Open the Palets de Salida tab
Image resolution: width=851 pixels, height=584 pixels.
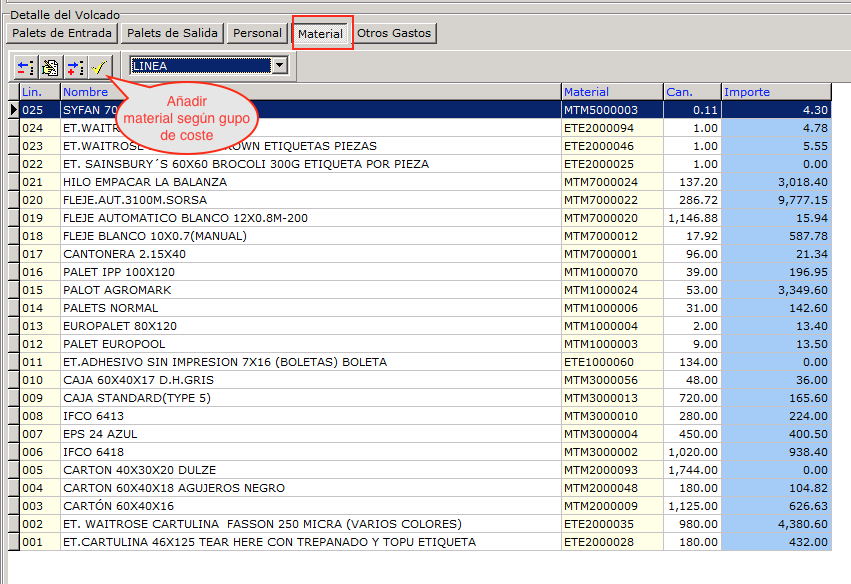click(x=173, y=33)
